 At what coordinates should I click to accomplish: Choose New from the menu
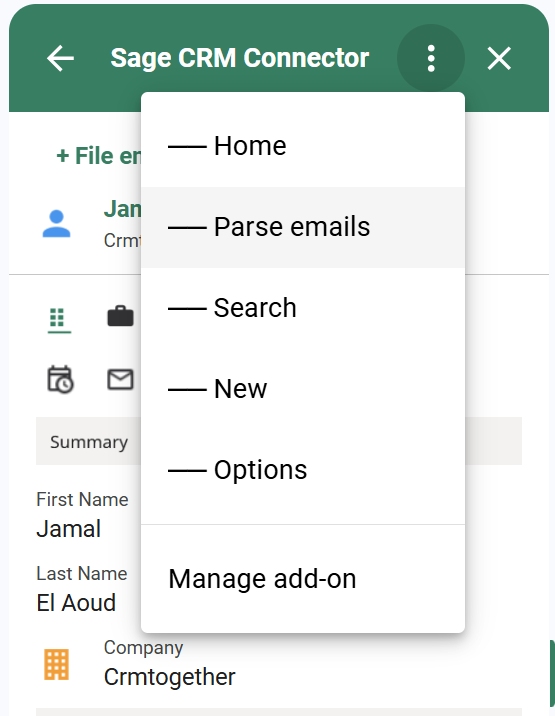point(303,389)
